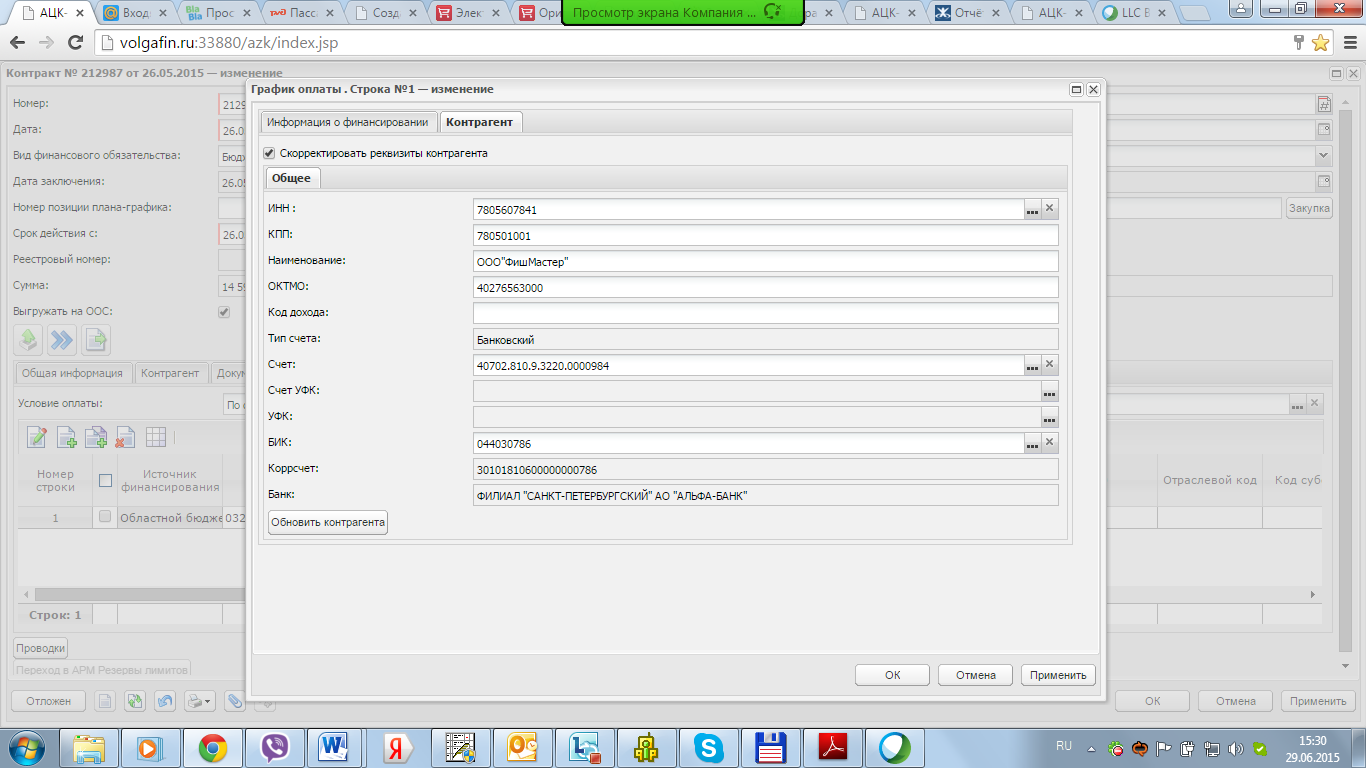Screen dimensions: 1366x768
Task: Click the Обновить контрагента button
Action: (327, 523)
